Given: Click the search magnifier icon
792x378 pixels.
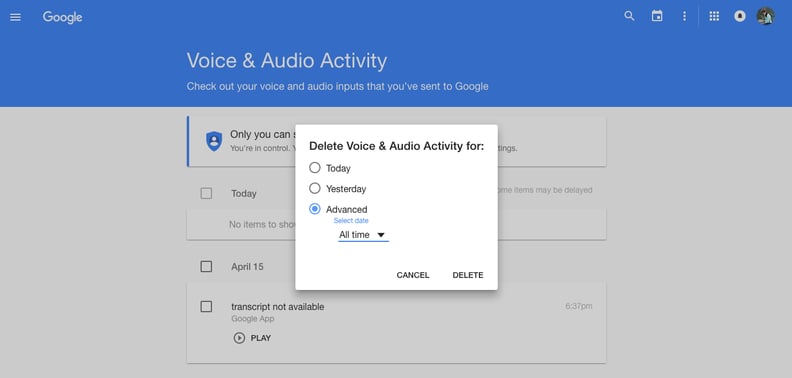Looking at the screenshot, I should click(629, 16).
